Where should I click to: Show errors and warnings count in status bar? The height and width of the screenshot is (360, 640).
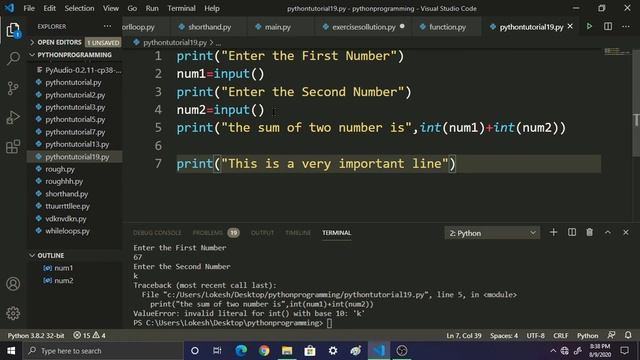coord(89,335)
